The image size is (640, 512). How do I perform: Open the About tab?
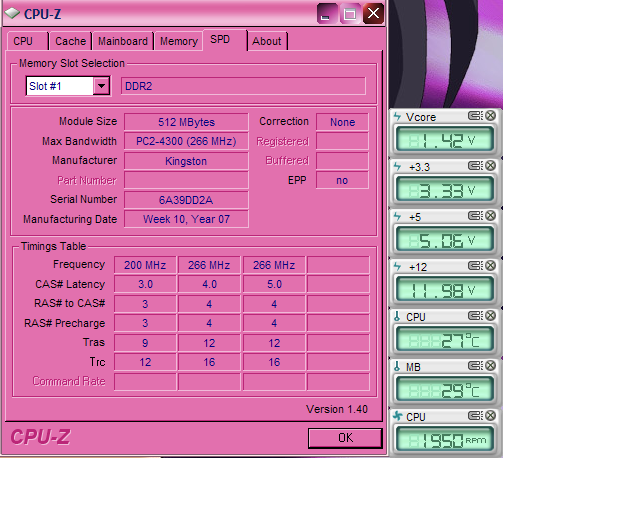(267, 41)
